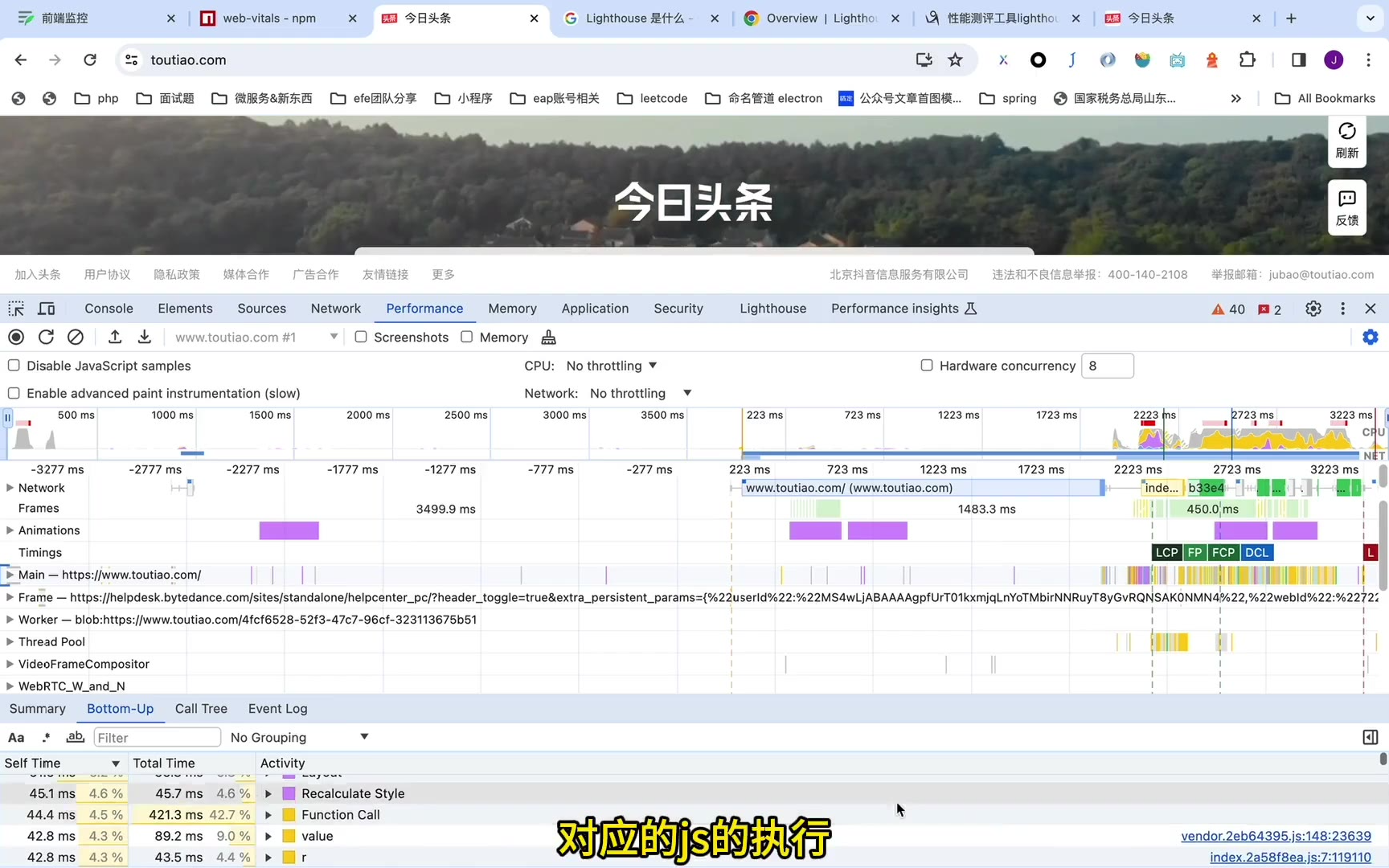Click the collect garbage icon
Screen dimensions: 1389x868
[x=549, y=338]
